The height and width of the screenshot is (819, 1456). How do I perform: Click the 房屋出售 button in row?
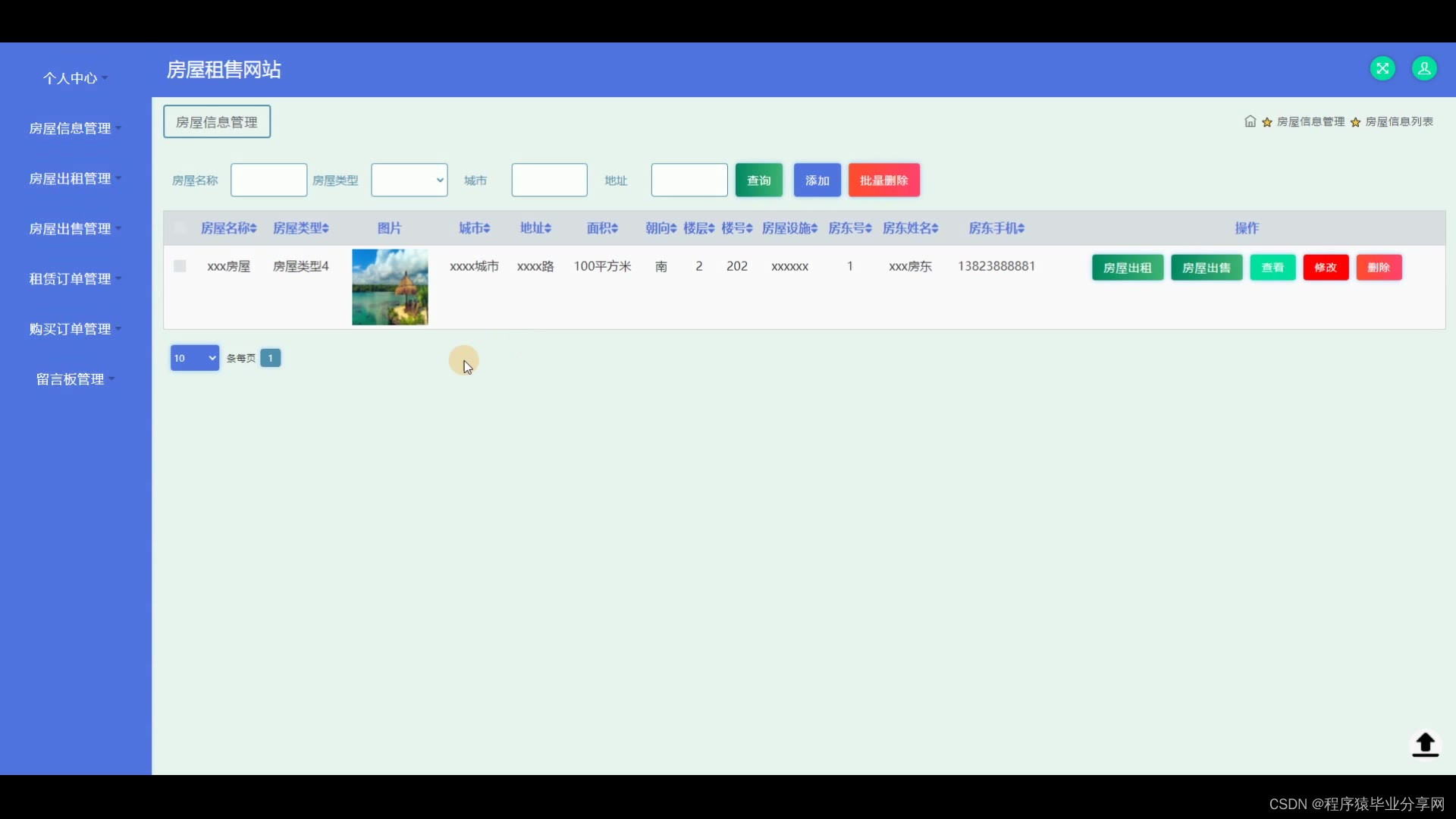point(1206,268)
